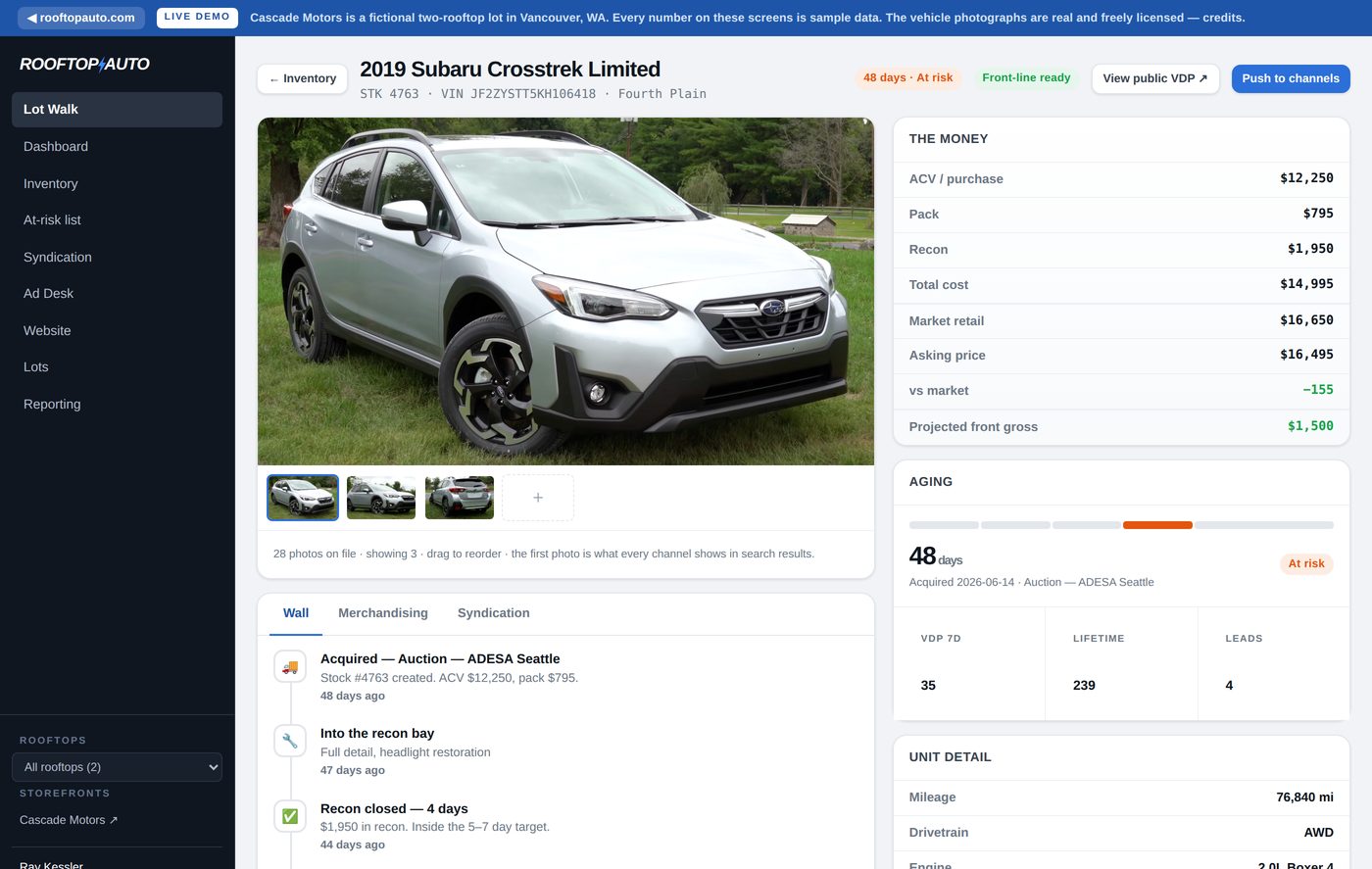Select the rear-view third thumbnail
The image size is (1372, 869).
click(460, 498)
